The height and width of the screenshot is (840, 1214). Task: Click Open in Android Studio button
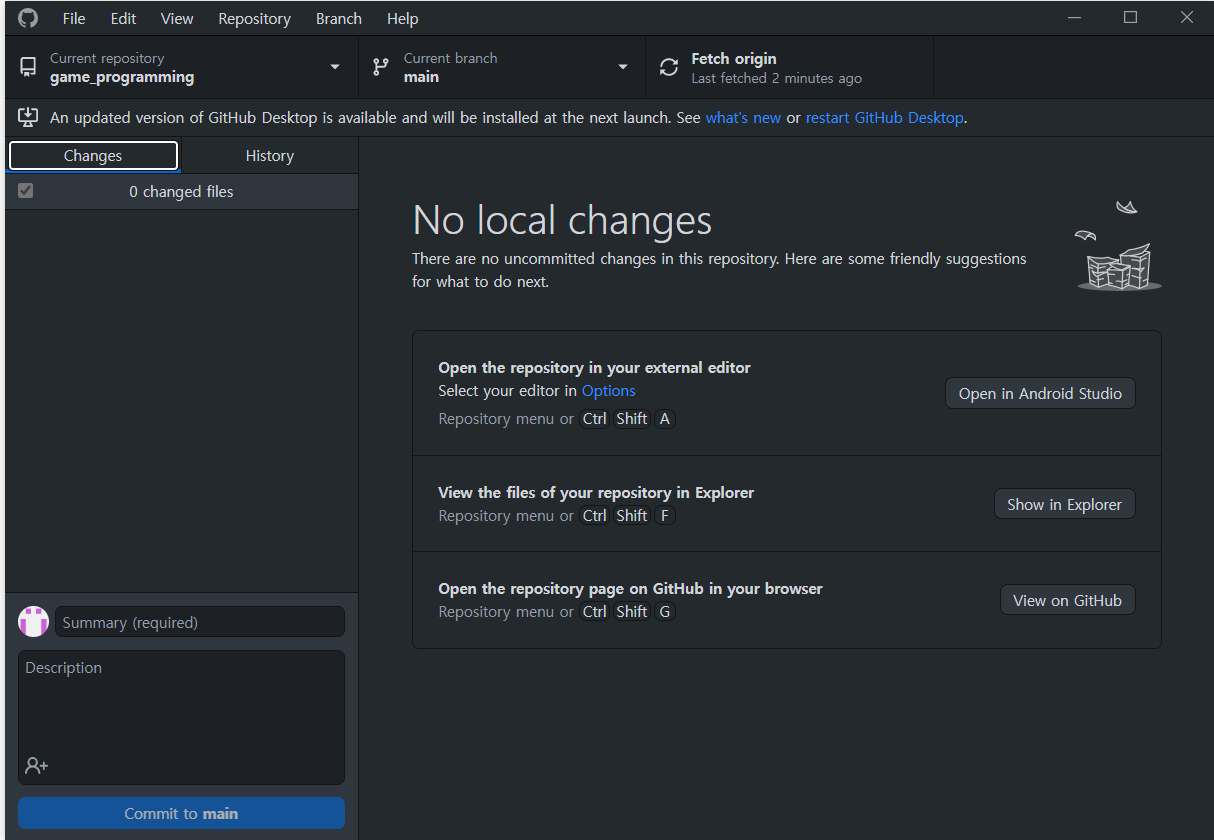point(1040,393)
